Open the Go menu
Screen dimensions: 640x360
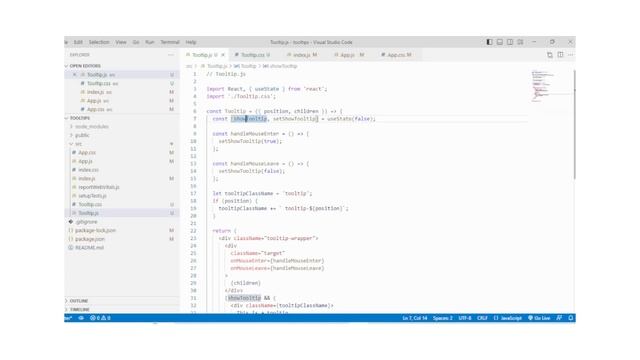[x=136, y=42]
